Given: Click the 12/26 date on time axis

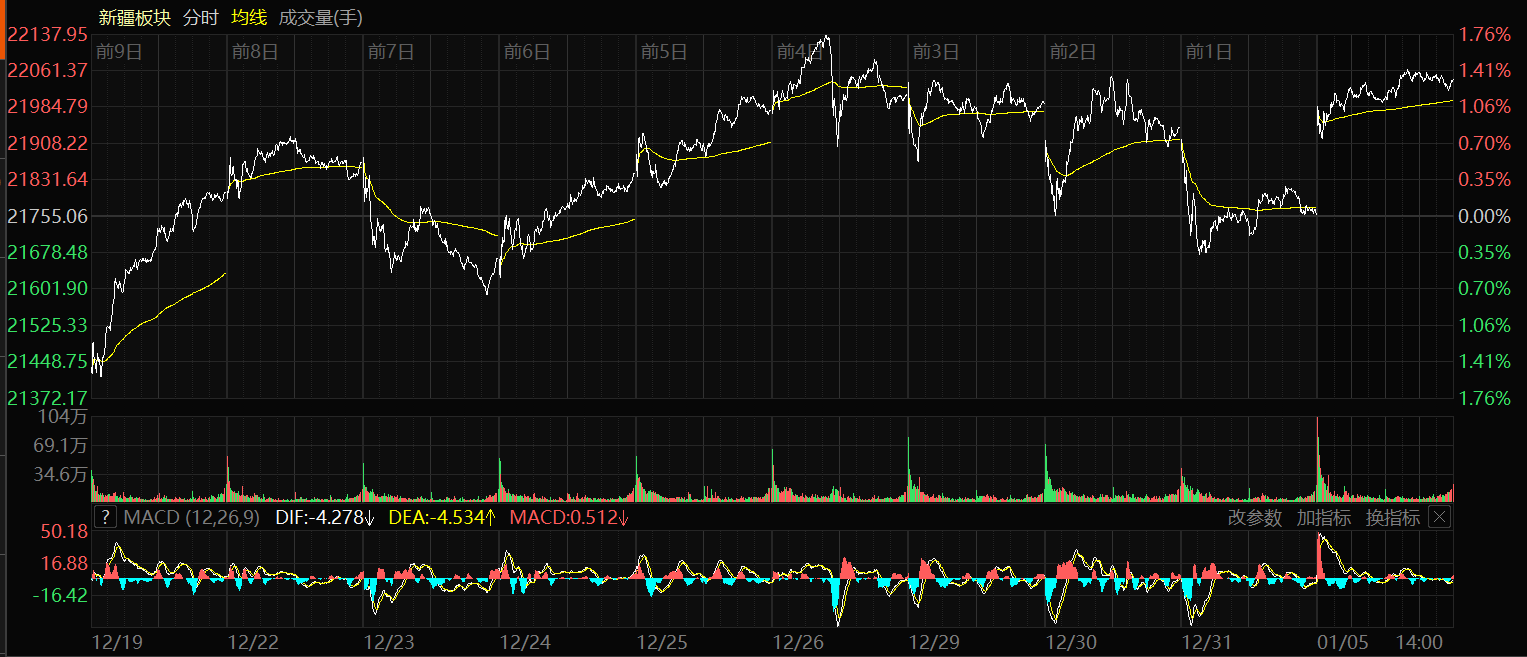Looking at the screenshot, I should tap(799, 641).
